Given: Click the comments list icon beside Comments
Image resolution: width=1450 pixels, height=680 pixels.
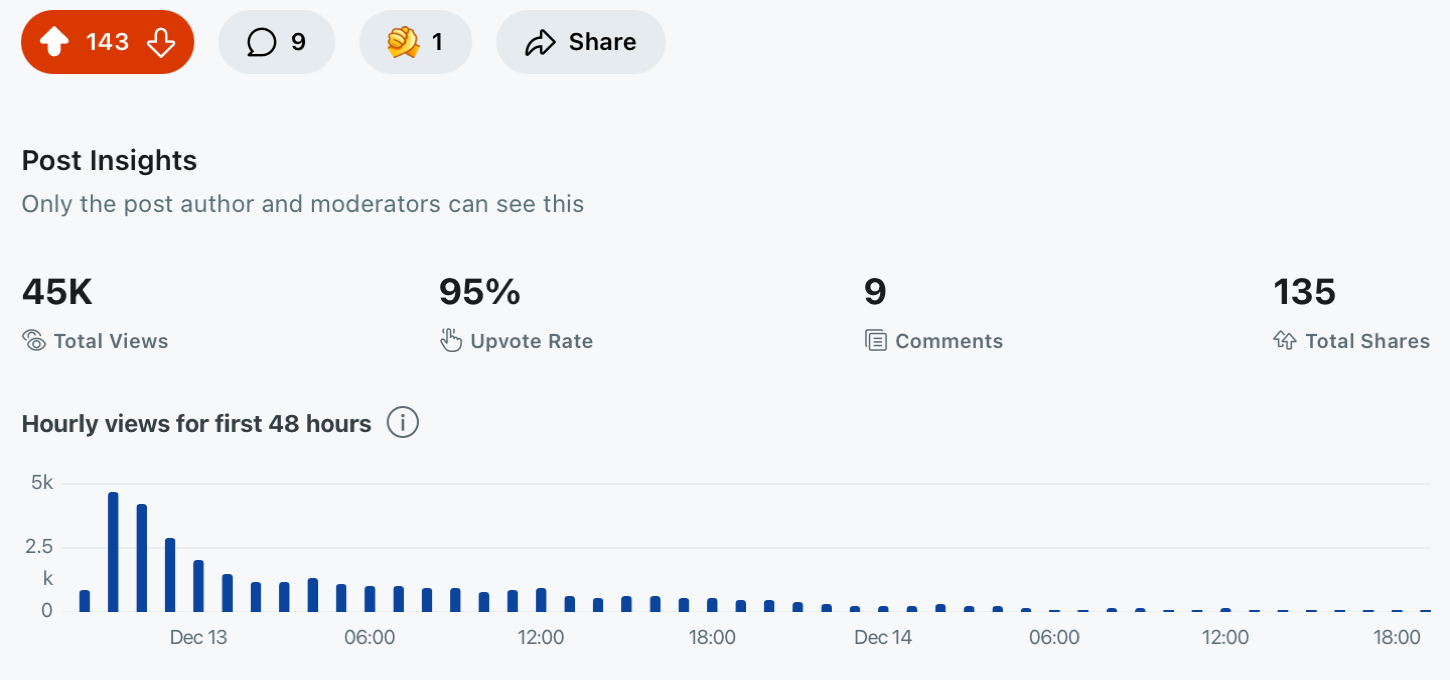Looking at the screenshot, I should pos(876,341).
